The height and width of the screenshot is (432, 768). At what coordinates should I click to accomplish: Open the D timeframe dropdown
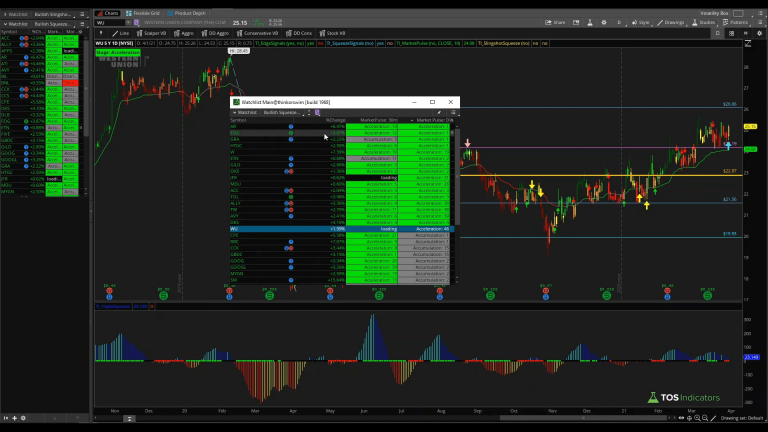621,23
